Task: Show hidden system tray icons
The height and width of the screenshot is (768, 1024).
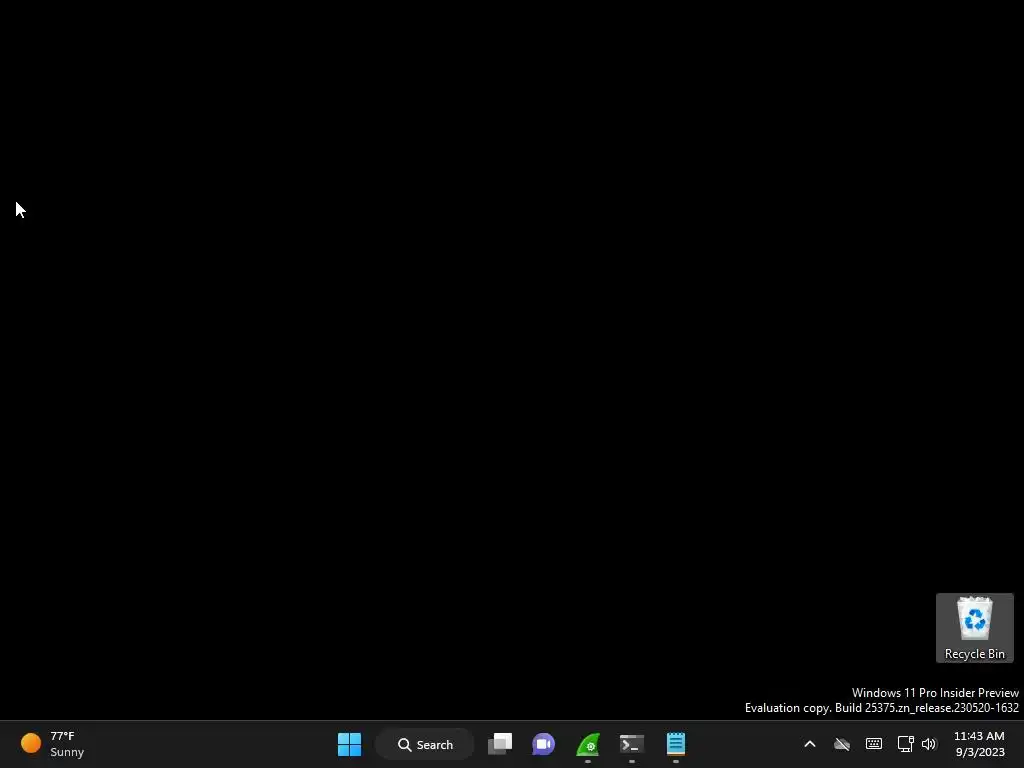Action: point(810,744)
